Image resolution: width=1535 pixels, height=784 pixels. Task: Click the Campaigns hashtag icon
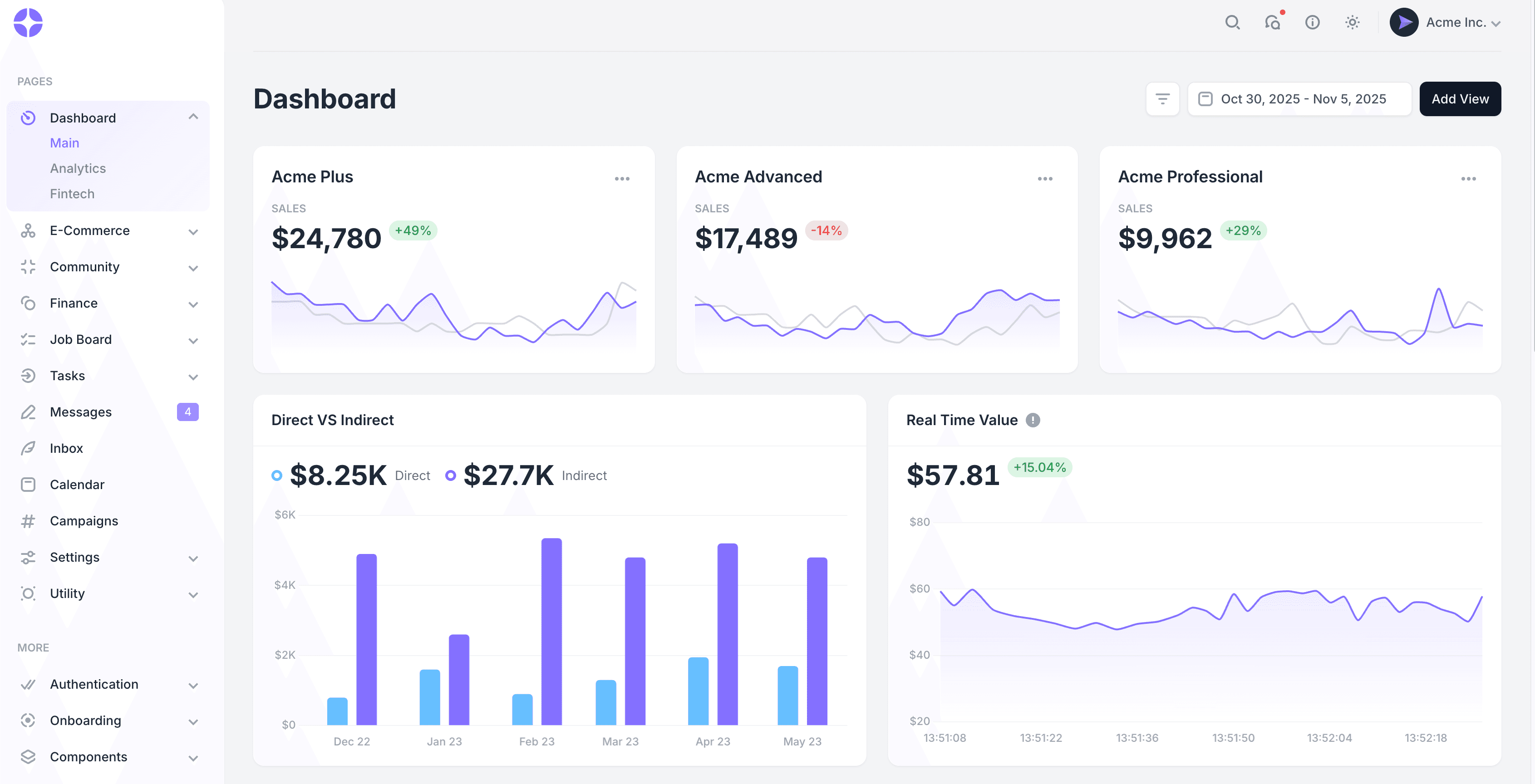pyautogui.click(x=28, y=521)
